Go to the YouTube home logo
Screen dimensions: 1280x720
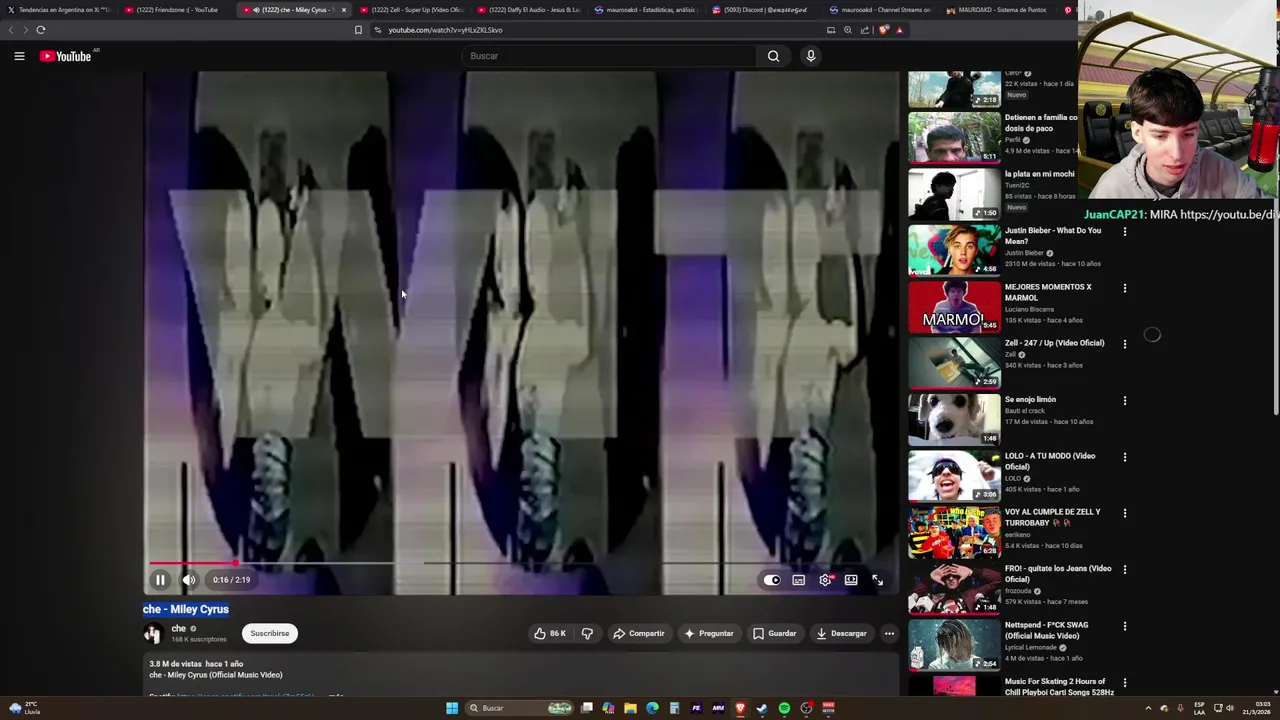(66, 56)
